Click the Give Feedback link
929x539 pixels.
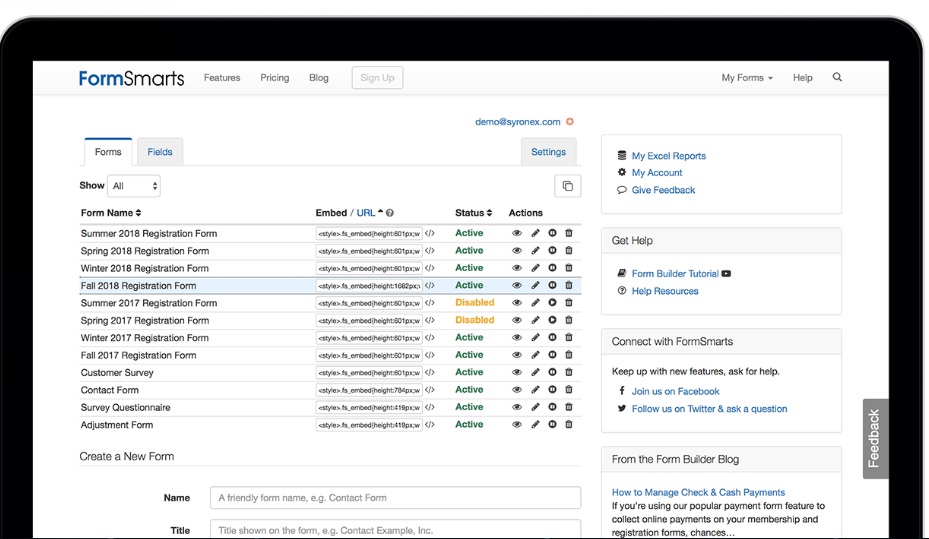click(664, 190)
